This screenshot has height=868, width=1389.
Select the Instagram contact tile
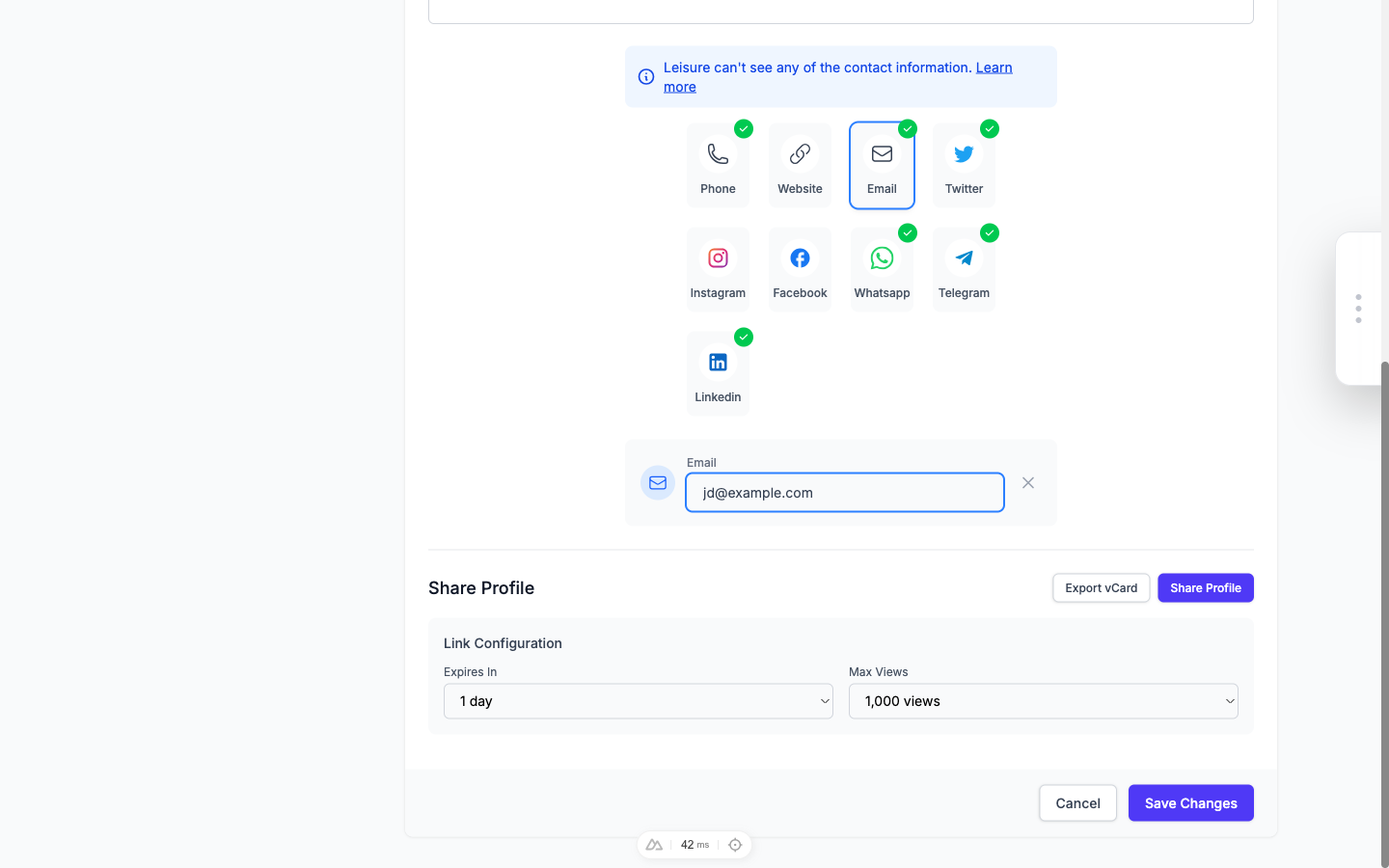tap(718, 269)
